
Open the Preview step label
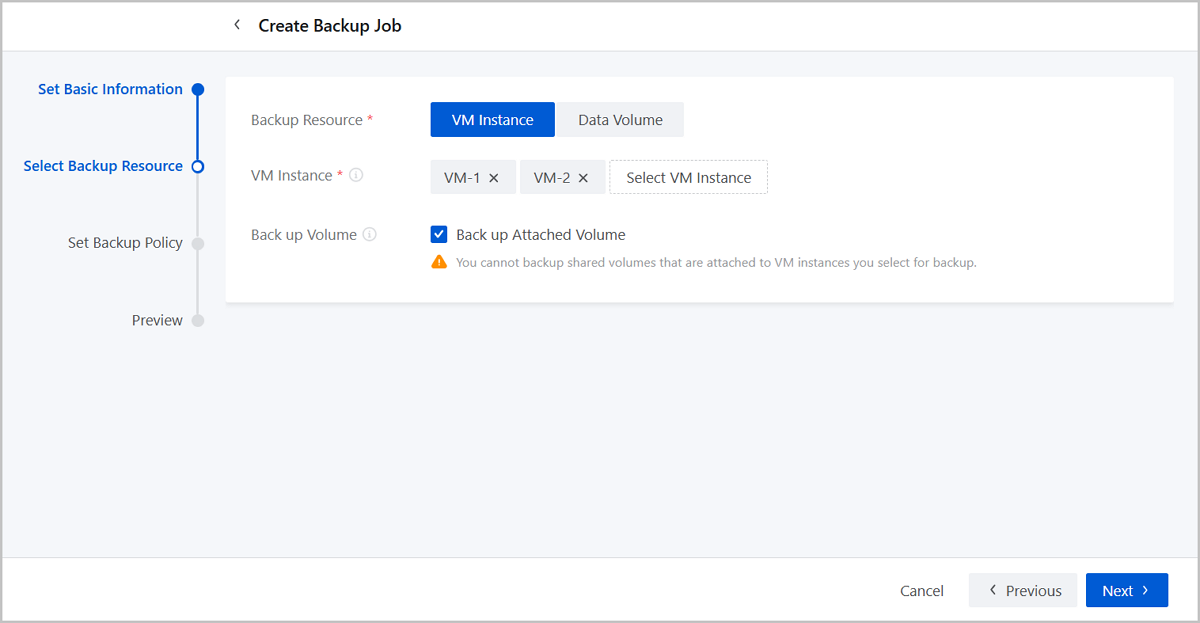pos(157,321)
